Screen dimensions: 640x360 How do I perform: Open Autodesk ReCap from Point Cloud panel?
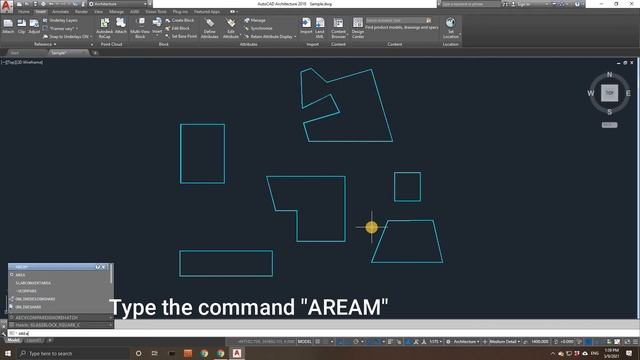pos(104,28)
